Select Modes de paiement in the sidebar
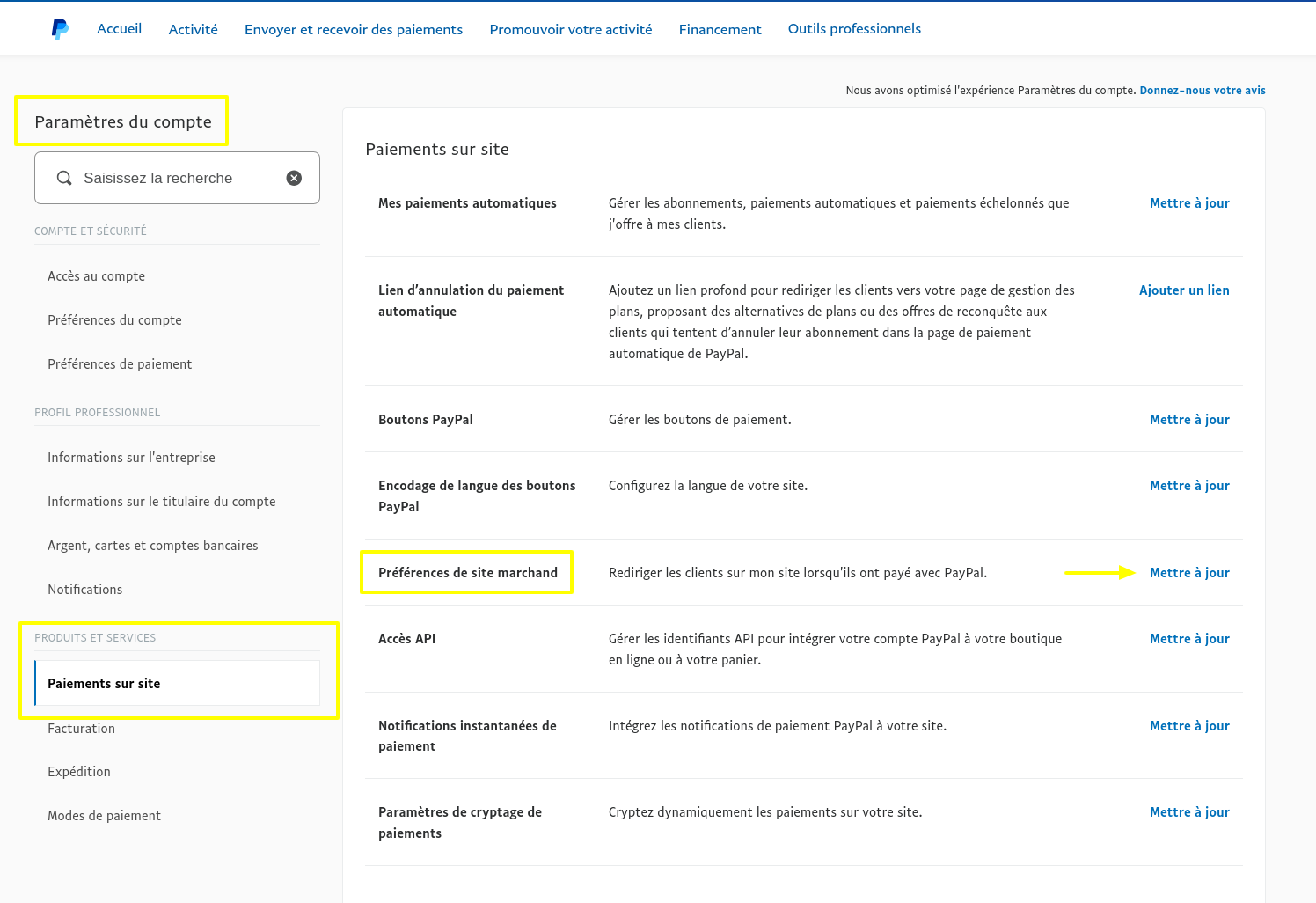 pyautogui.click(x=104, y=815)
